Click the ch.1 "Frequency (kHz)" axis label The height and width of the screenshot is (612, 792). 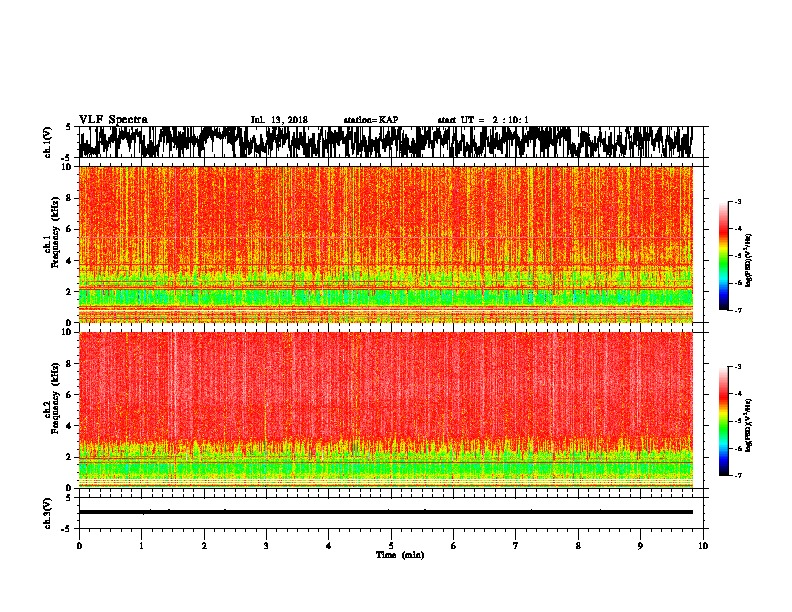[x=55, y=233]
